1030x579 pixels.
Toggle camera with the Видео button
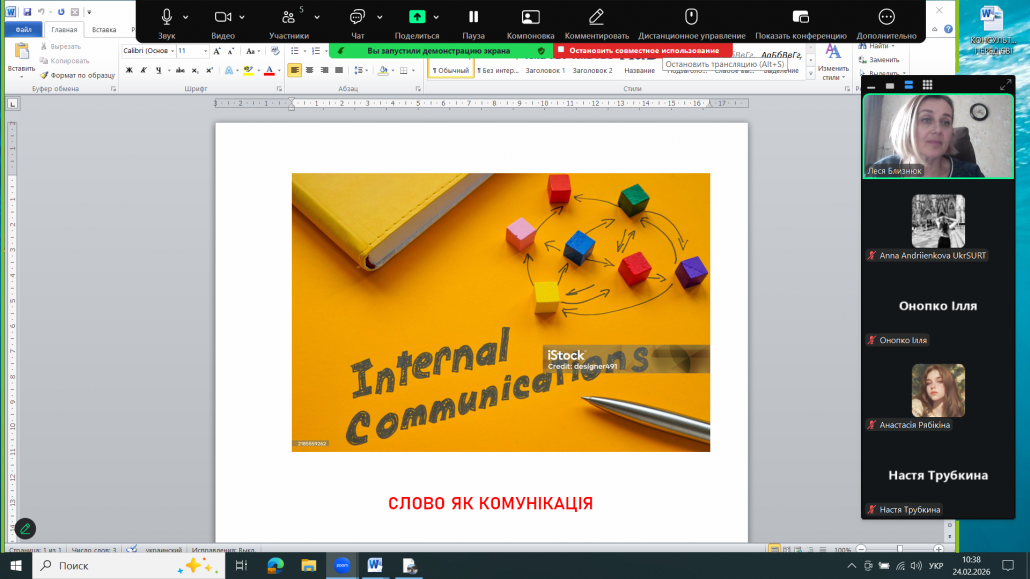pyautogui.click(x=223, y=18)
